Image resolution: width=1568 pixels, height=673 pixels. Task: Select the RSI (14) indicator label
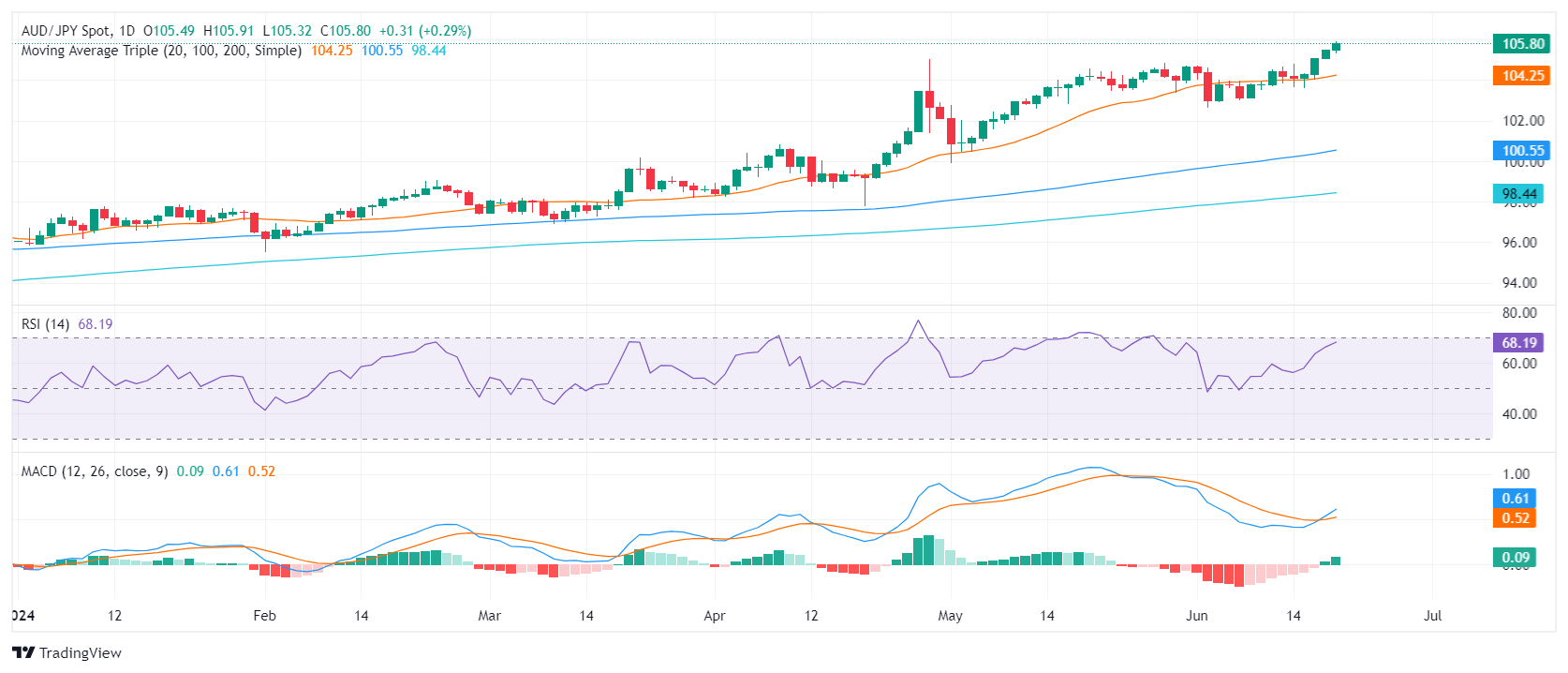pos(45,324)
